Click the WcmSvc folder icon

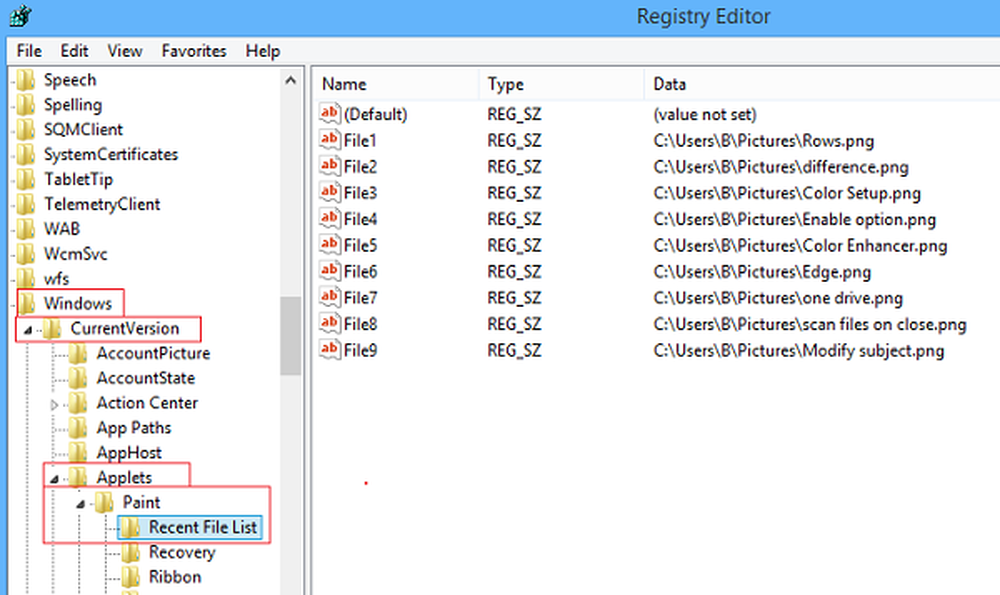pos(26,254)
